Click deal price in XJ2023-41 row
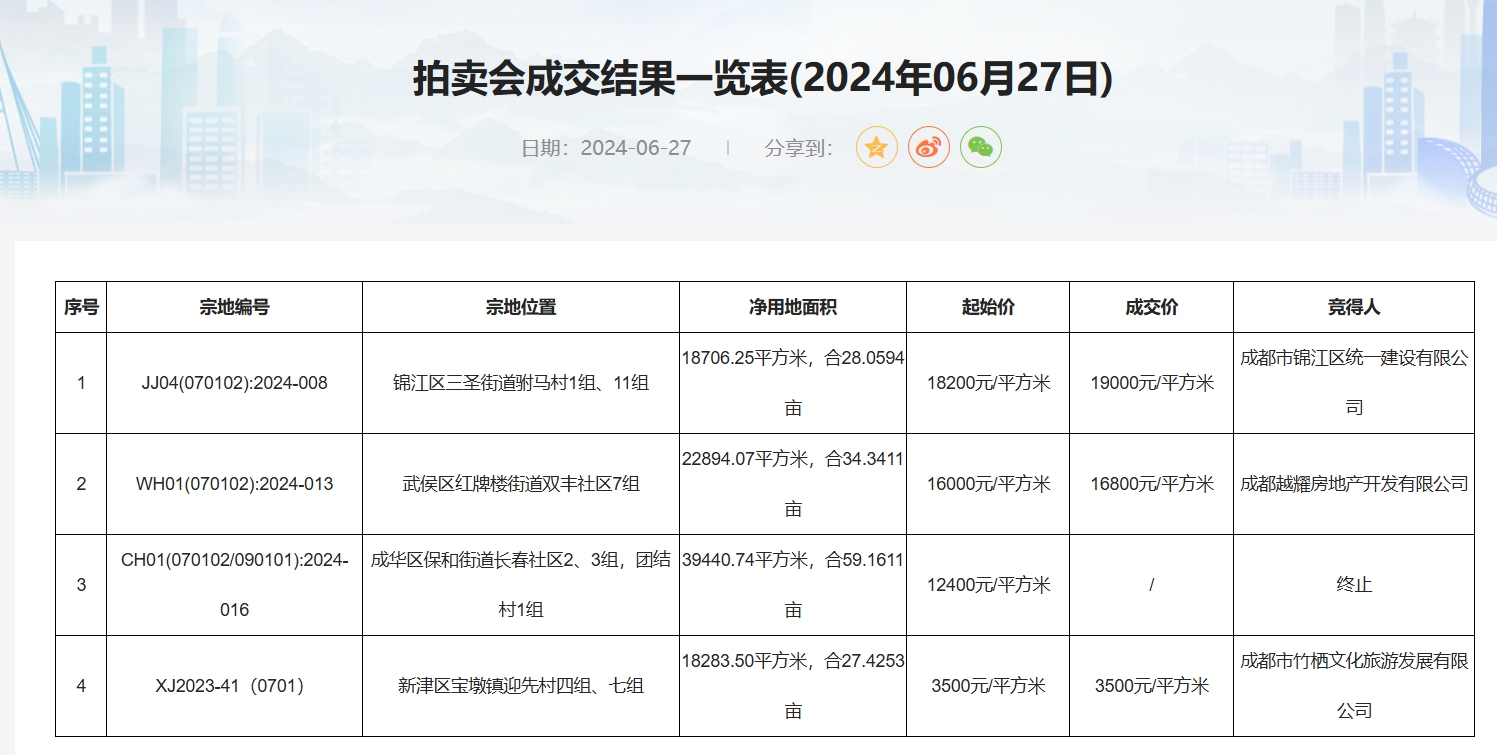The image size is (1497, 755). tap(1152, 686)
